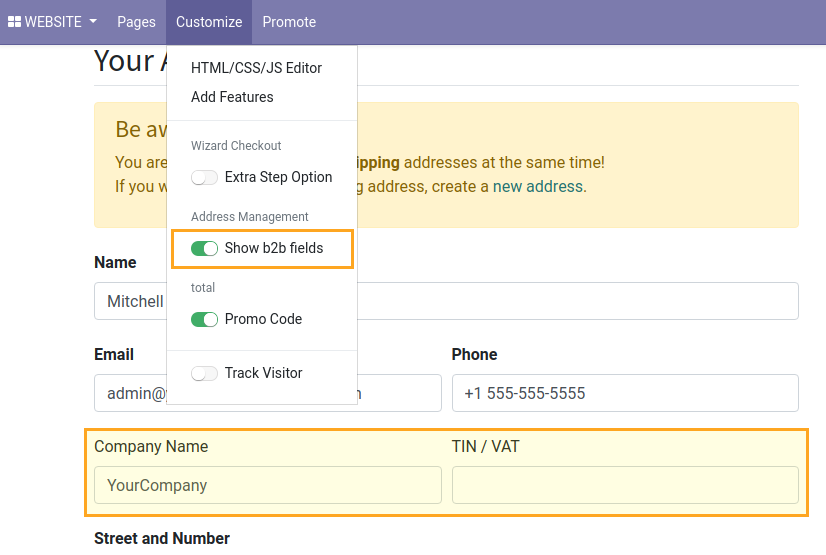
Task: Click the Track Visitor label text
Action: (x=263, y=373)
